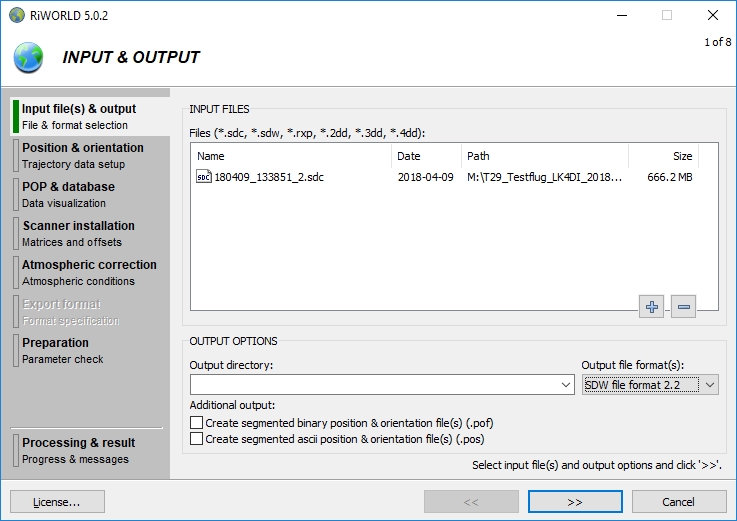The height and width of the screenshot is (521, 737).
Task: Open Processing & result step
Action: click(89, 450)
